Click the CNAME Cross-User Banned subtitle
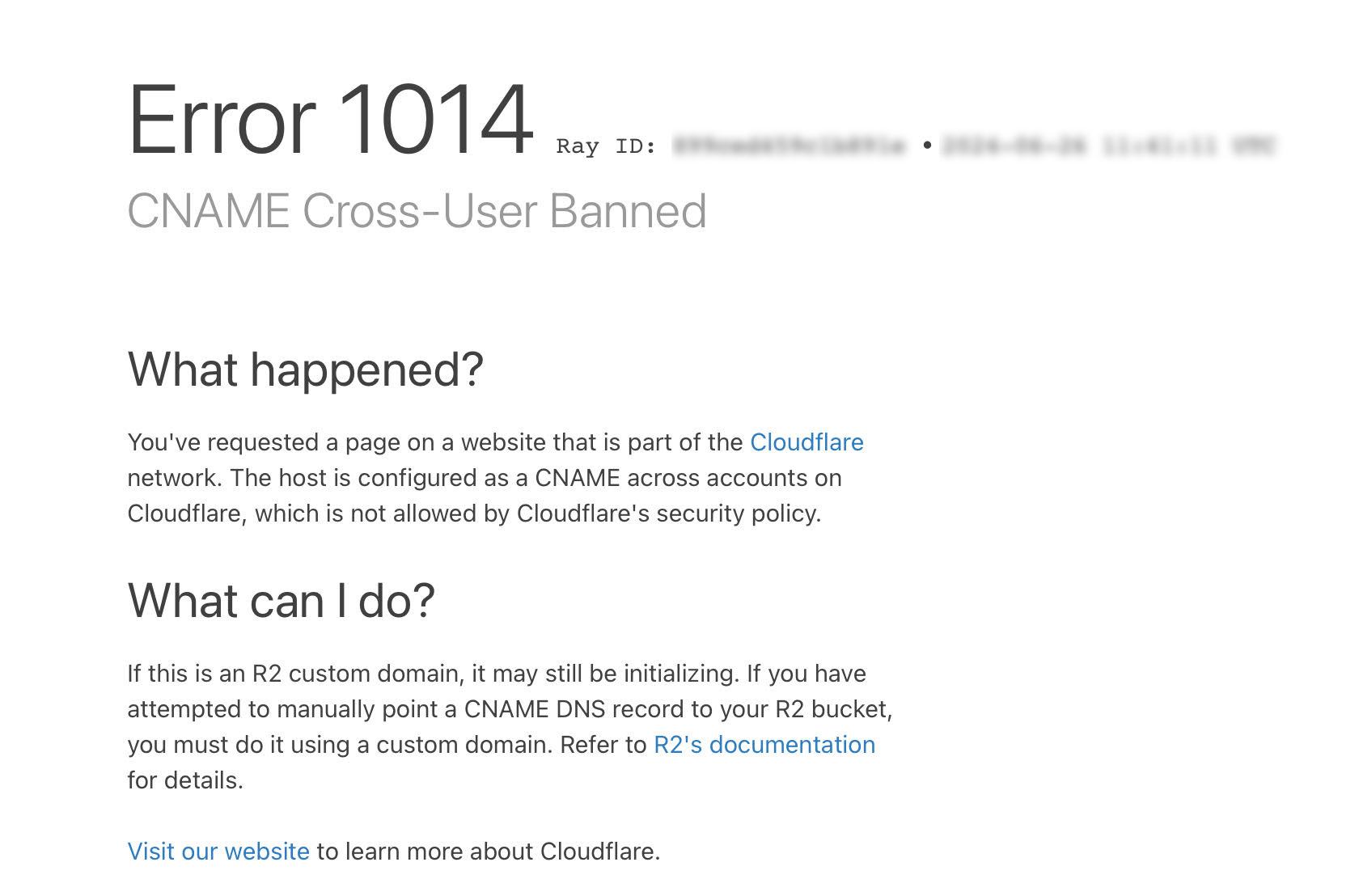1359x896 pixels. [417, 212]
